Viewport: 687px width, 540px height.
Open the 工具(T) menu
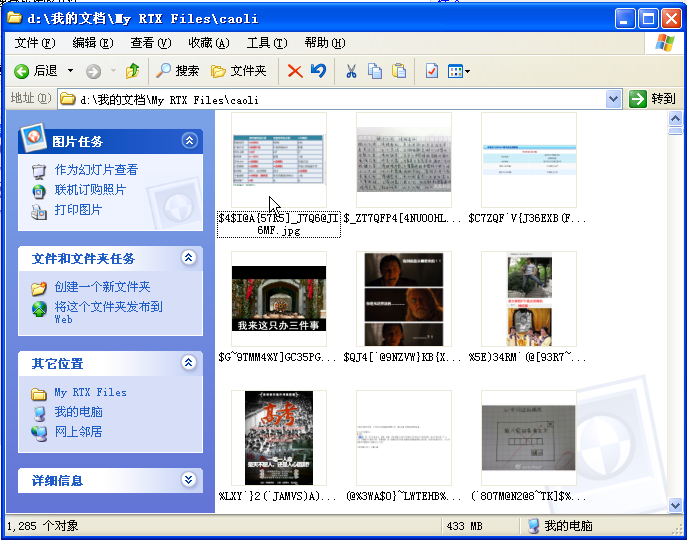coord(267,43)
